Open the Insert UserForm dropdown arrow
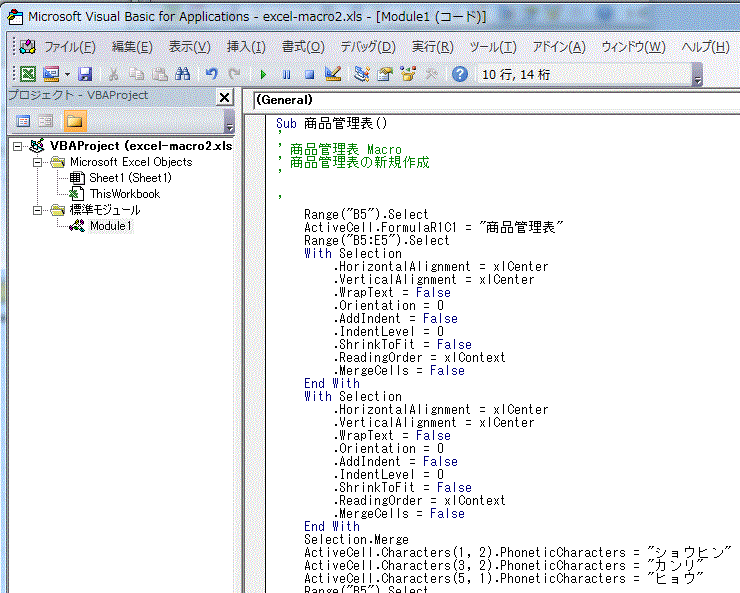The image size is (740, 593). pos(67,75)
